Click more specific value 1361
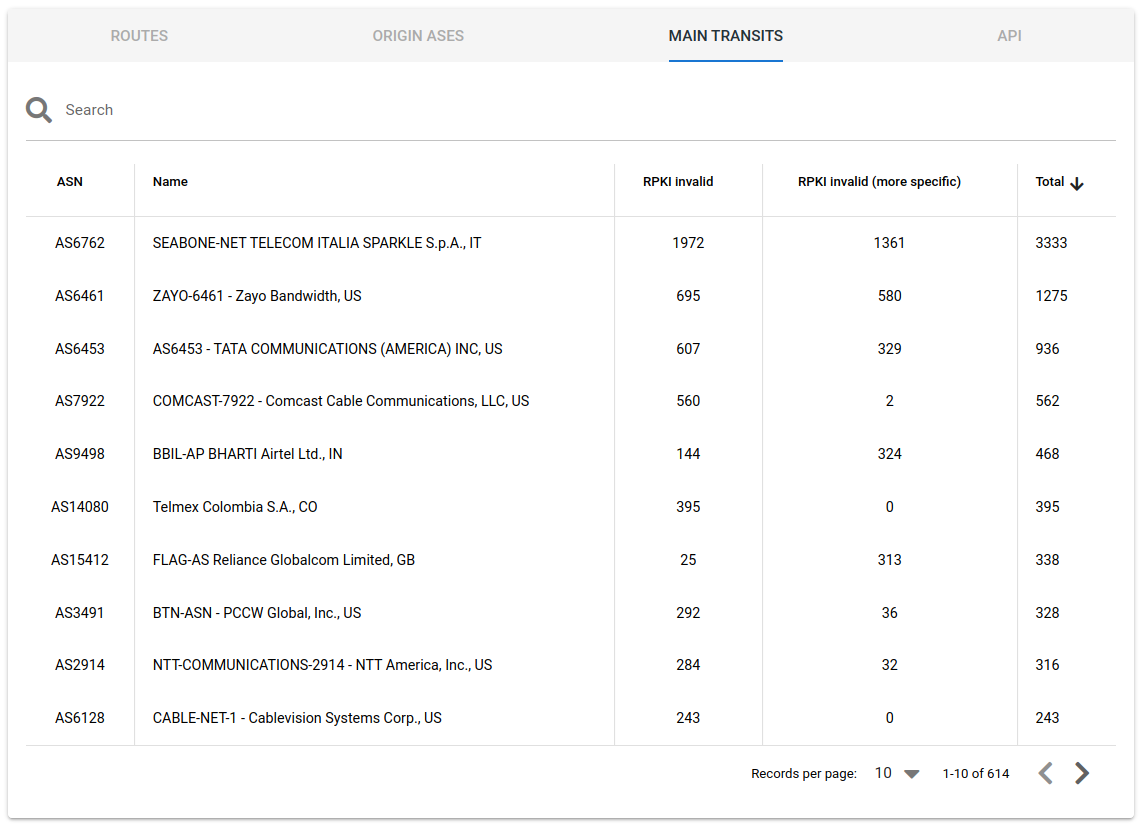The image size is (1148, 834). [890, 242]
